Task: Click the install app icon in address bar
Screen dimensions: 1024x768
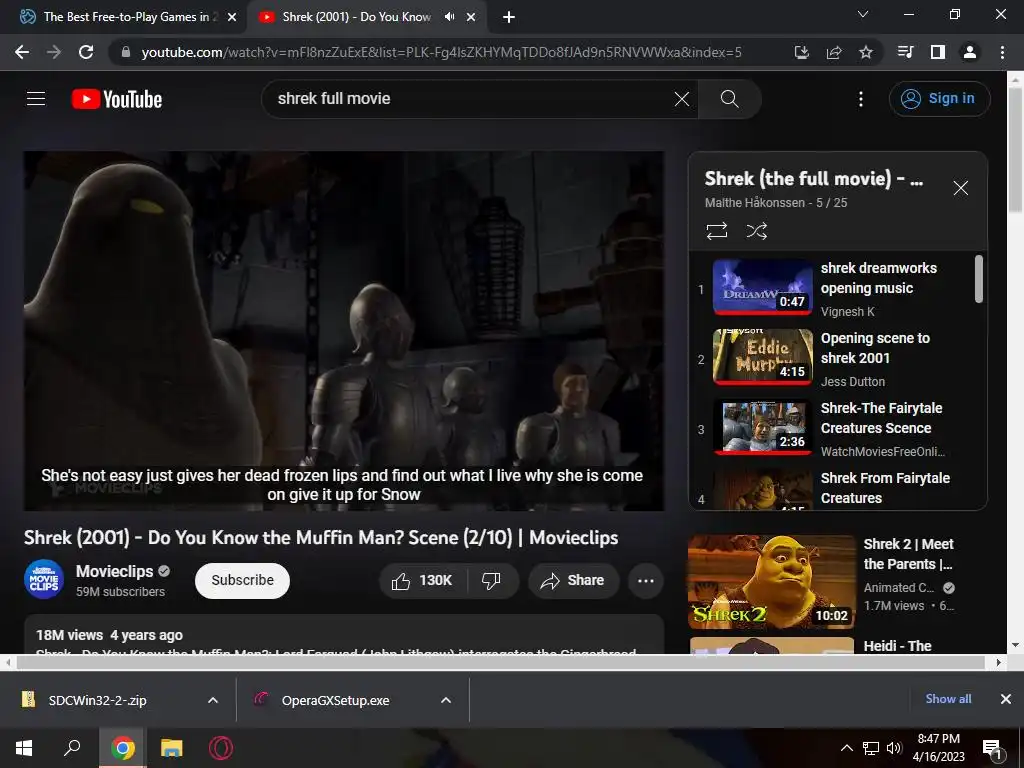Action: point(801,52)
